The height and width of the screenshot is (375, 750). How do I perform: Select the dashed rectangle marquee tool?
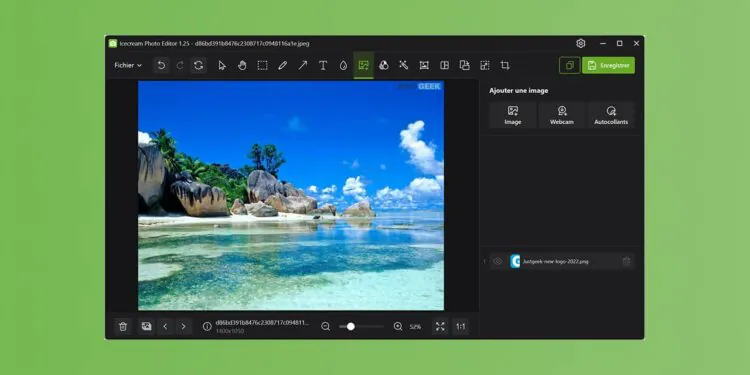(x=262, y=66)
